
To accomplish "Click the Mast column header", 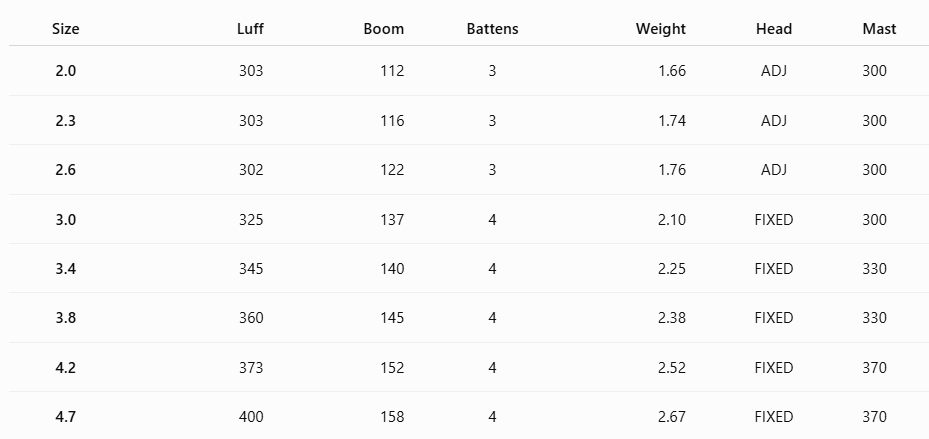I will click(x=879, y=29).
